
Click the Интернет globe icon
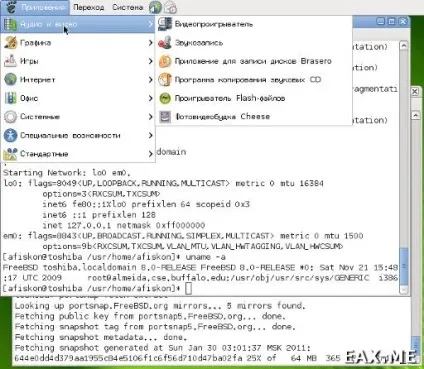point(10,80)
